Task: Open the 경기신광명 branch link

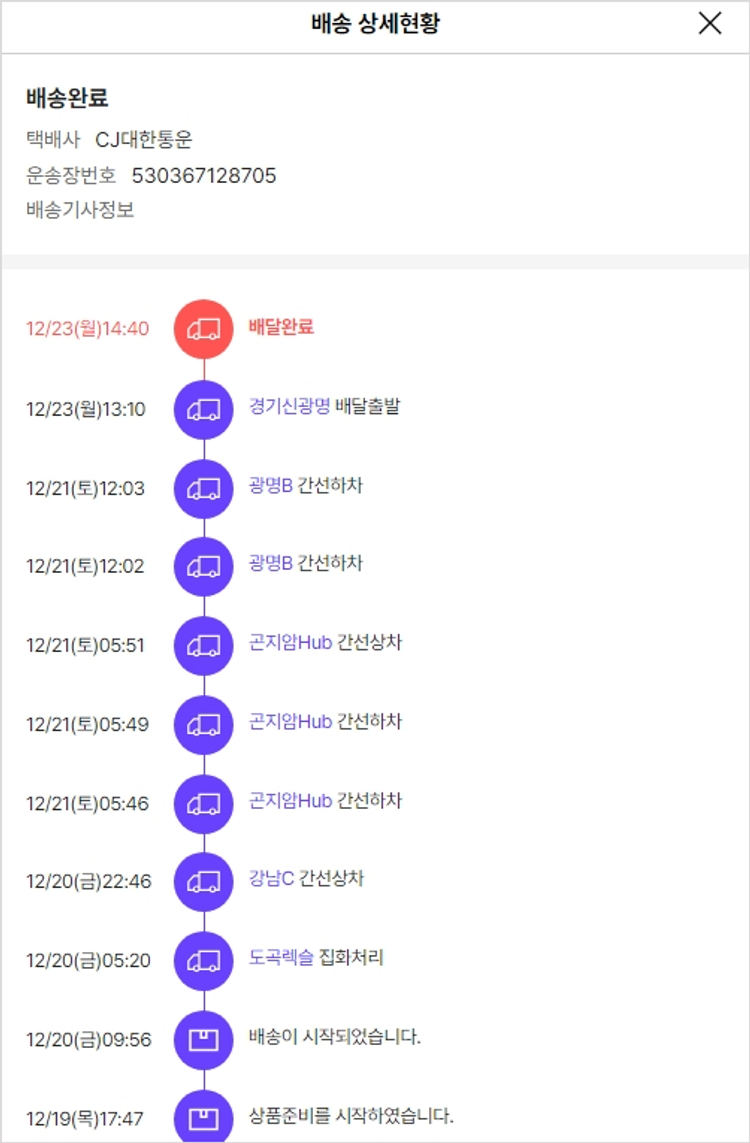Action: click(289, 407)
